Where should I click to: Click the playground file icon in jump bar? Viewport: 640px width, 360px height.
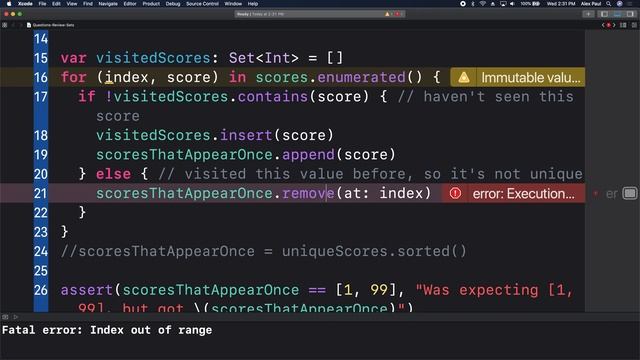point(29,25)
